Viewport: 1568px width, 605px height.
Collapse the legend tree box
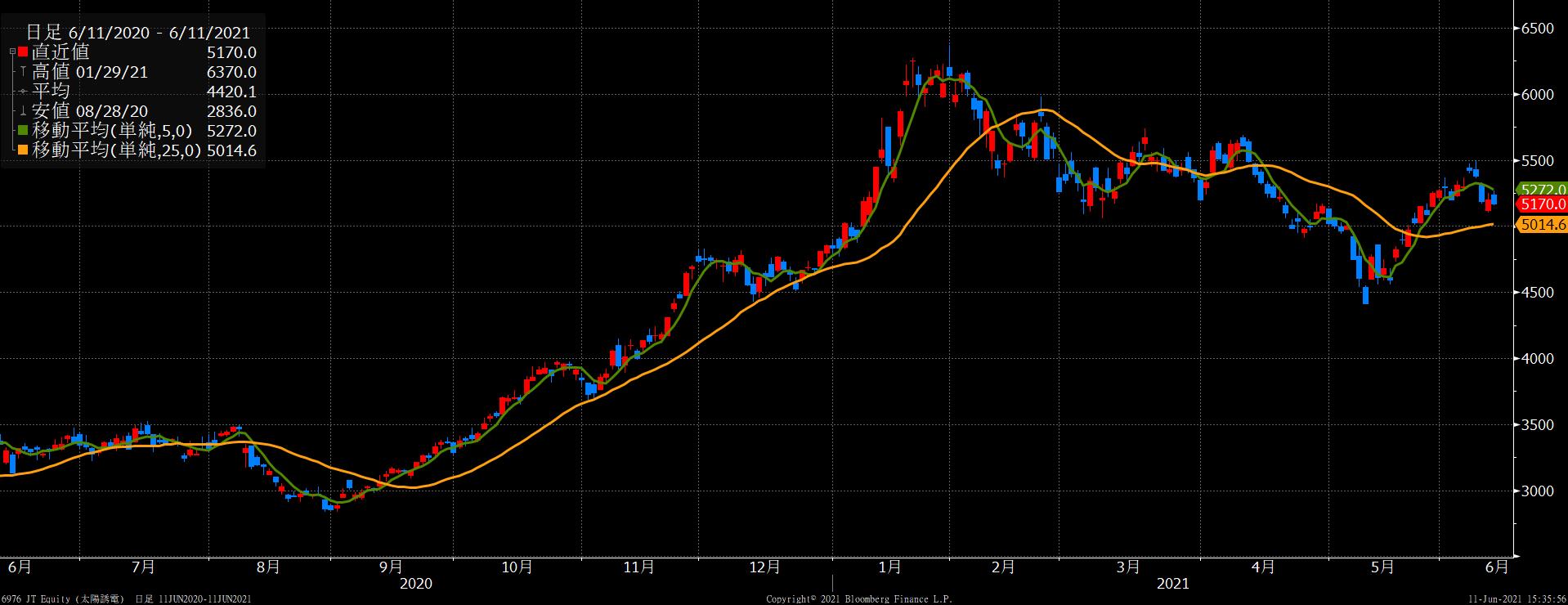(x=11, y=52)
